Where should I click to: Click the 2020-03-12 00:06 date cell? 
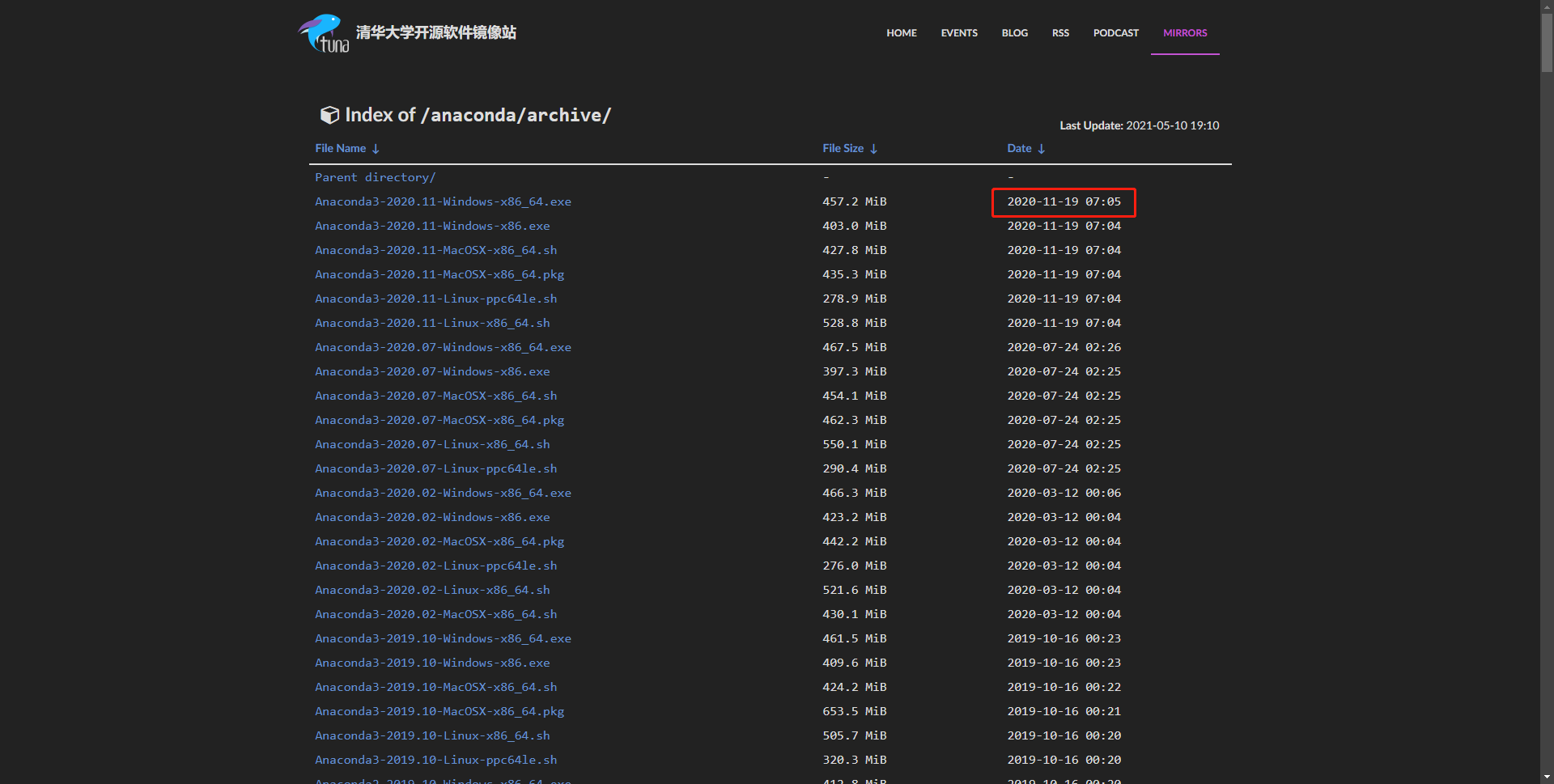click(x=1064, y=493)
